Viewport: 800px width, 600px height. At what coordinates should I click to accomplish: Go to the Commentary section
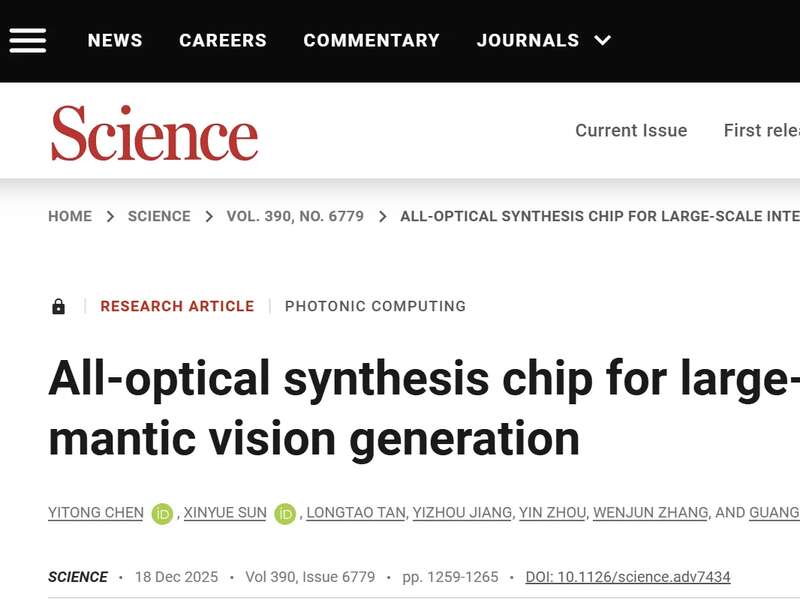point(371,41)
